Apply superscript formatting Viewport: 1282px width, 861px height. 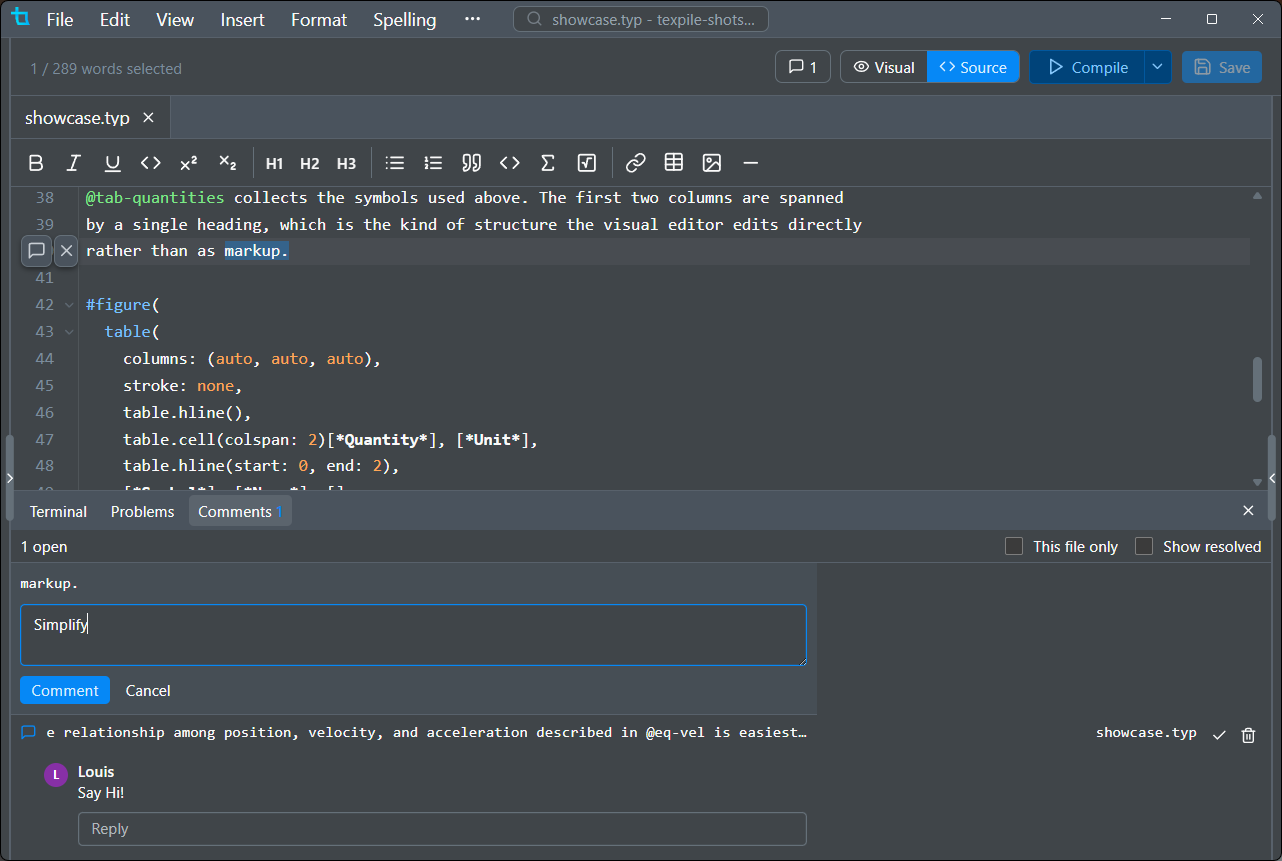tap(189, 163)
